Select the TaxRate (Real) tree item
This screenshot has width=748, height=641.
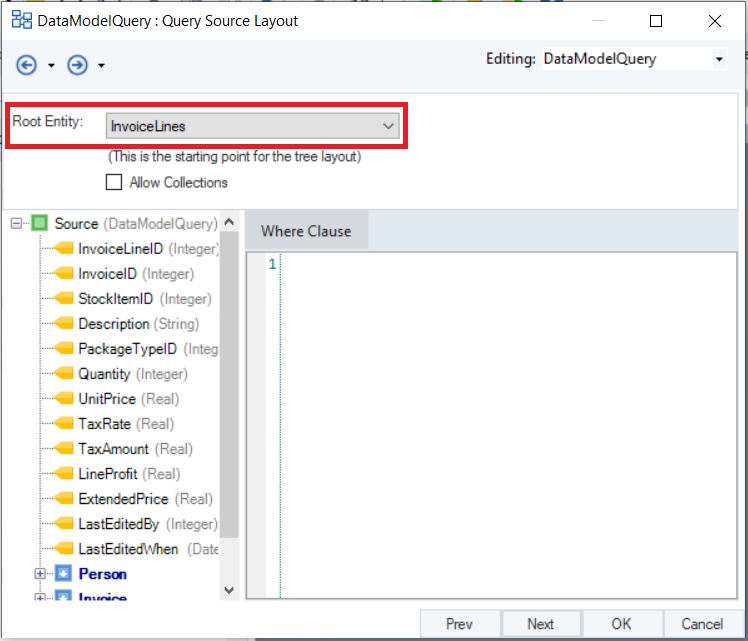coord(126,424)
